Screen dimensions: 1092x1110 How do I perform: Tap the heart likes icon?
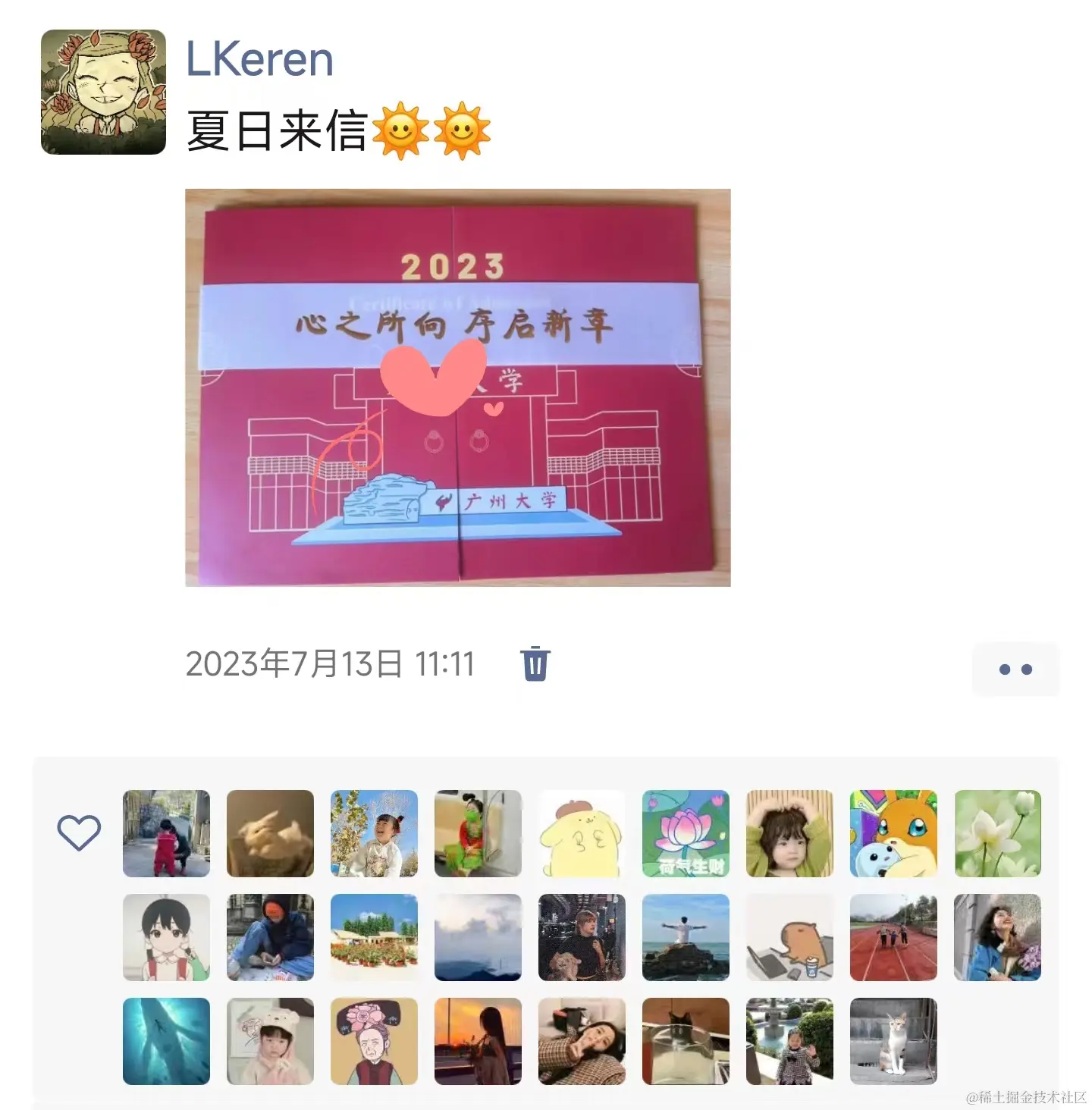(79, 832)
